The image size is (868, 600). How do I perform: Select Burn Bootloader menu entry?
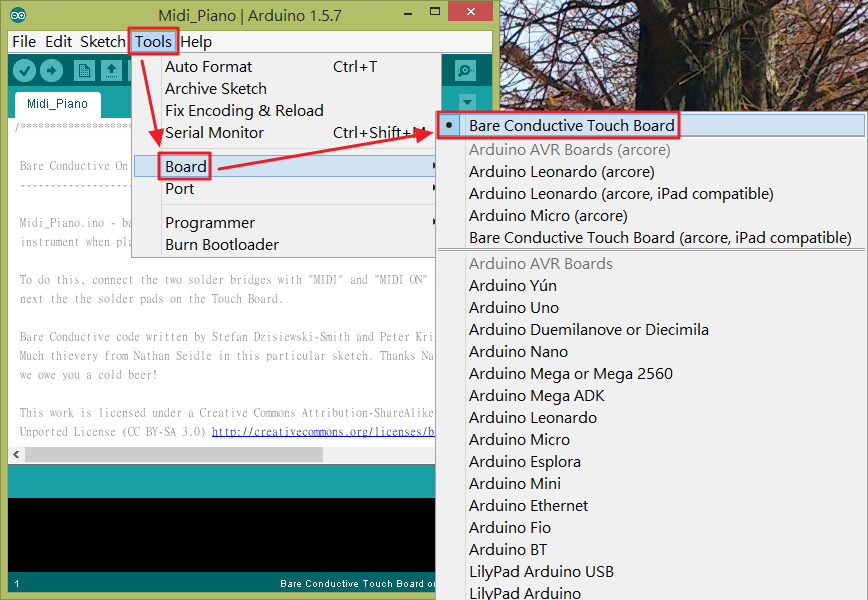(285, 245)
